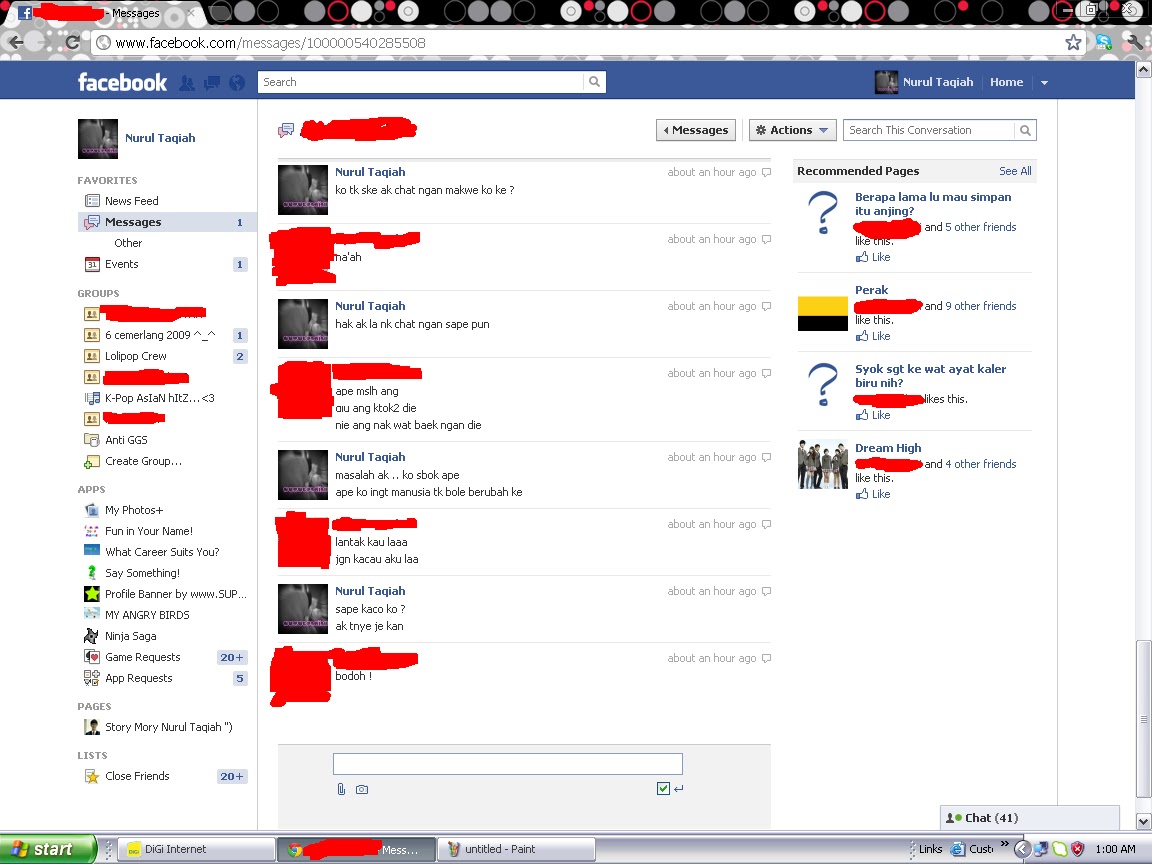Click See All recommended pages
The height and width of the screenshot is (864, 1152).
[x=1015, y=170]
